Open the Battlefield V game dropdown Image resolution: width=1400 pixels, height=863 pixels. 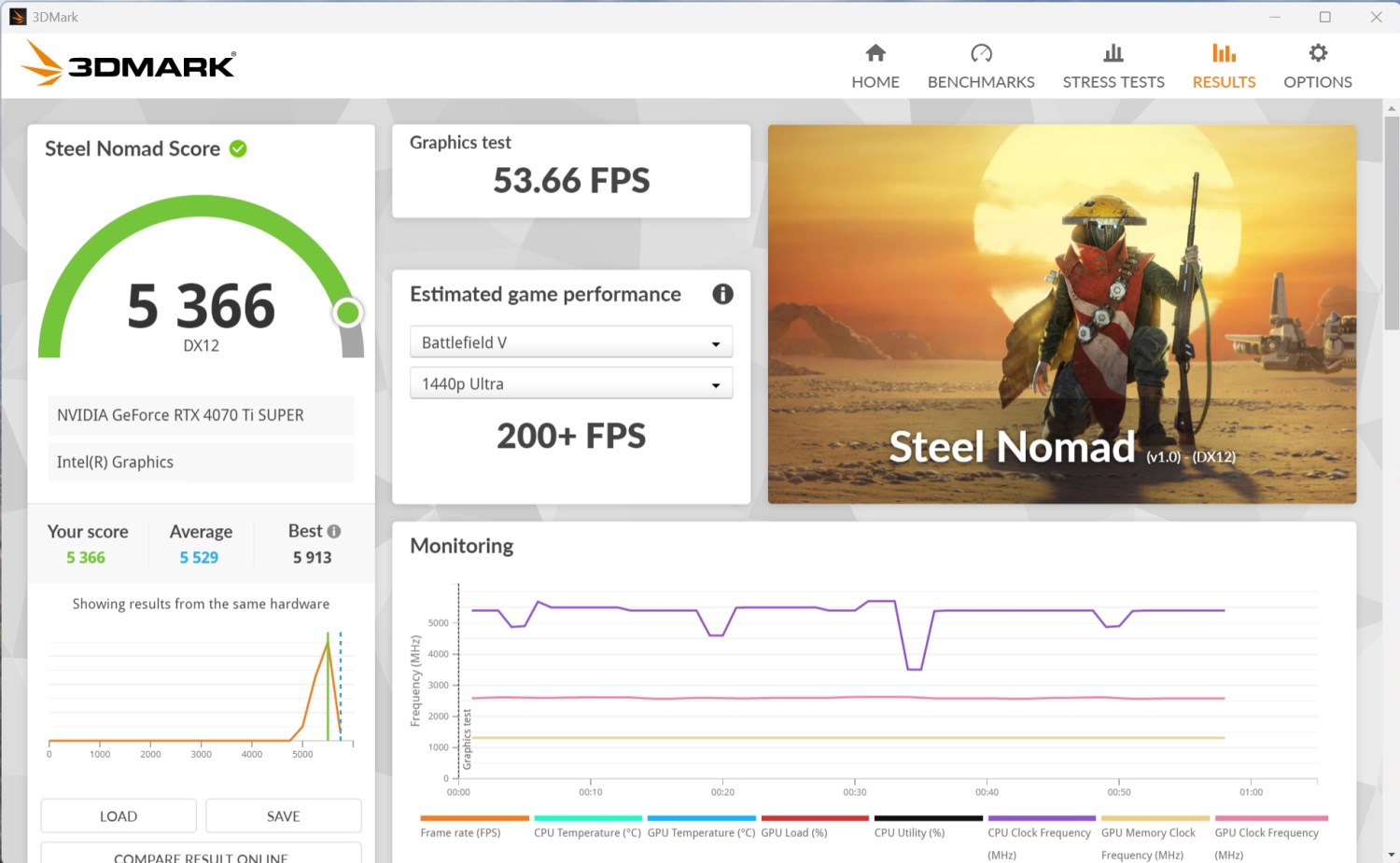570,342
